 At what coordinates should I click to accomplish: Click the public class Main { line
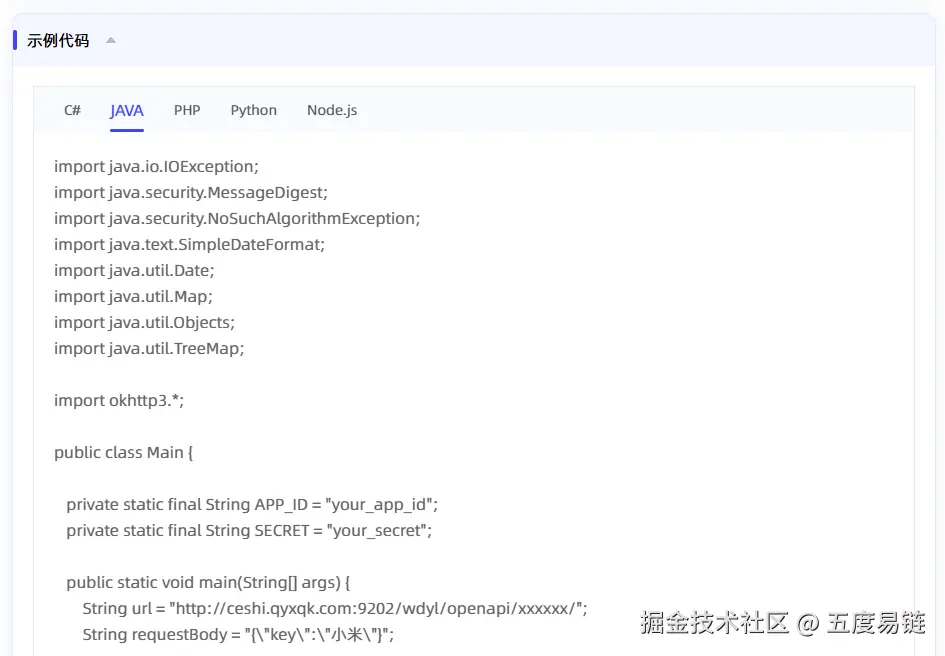[x=124, y=452]
